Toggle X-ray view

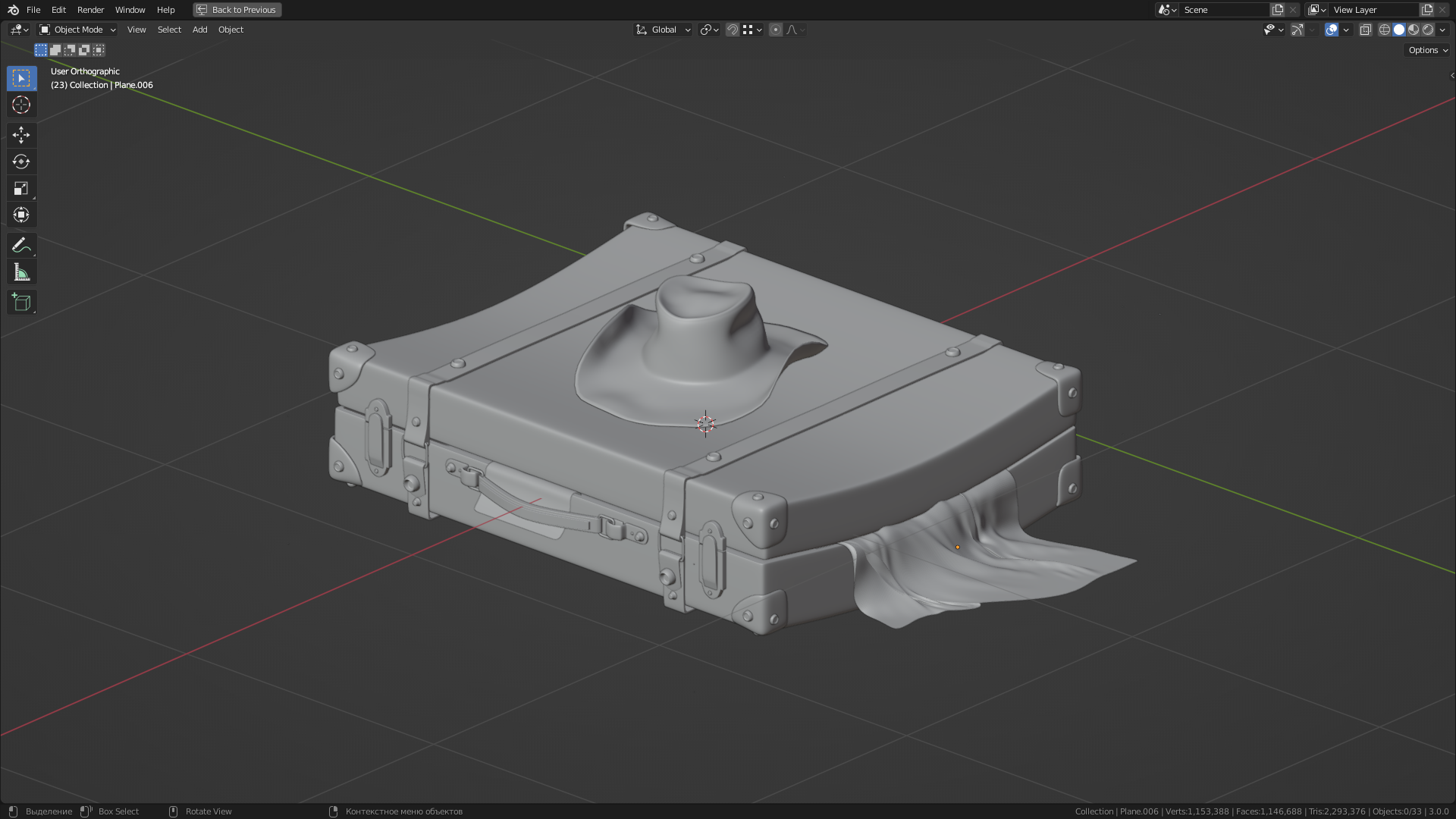pos(1365,30)
